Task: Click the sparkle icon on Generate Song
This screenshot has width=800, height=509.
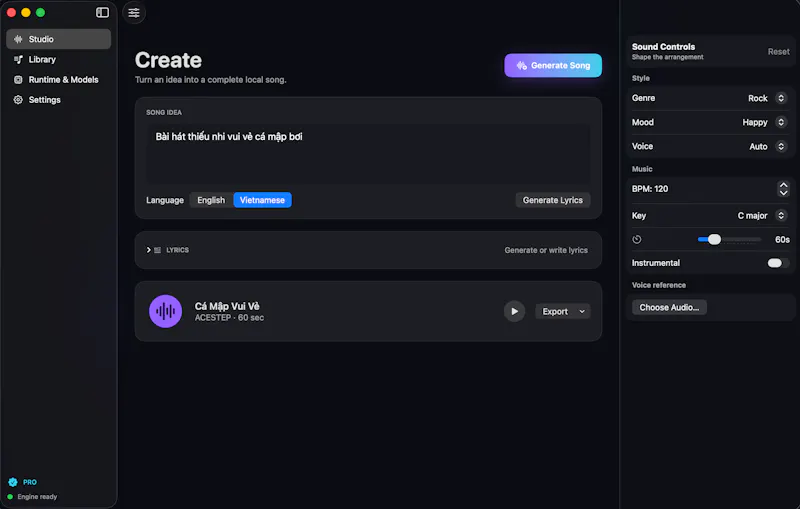Action: click(521, 65)
